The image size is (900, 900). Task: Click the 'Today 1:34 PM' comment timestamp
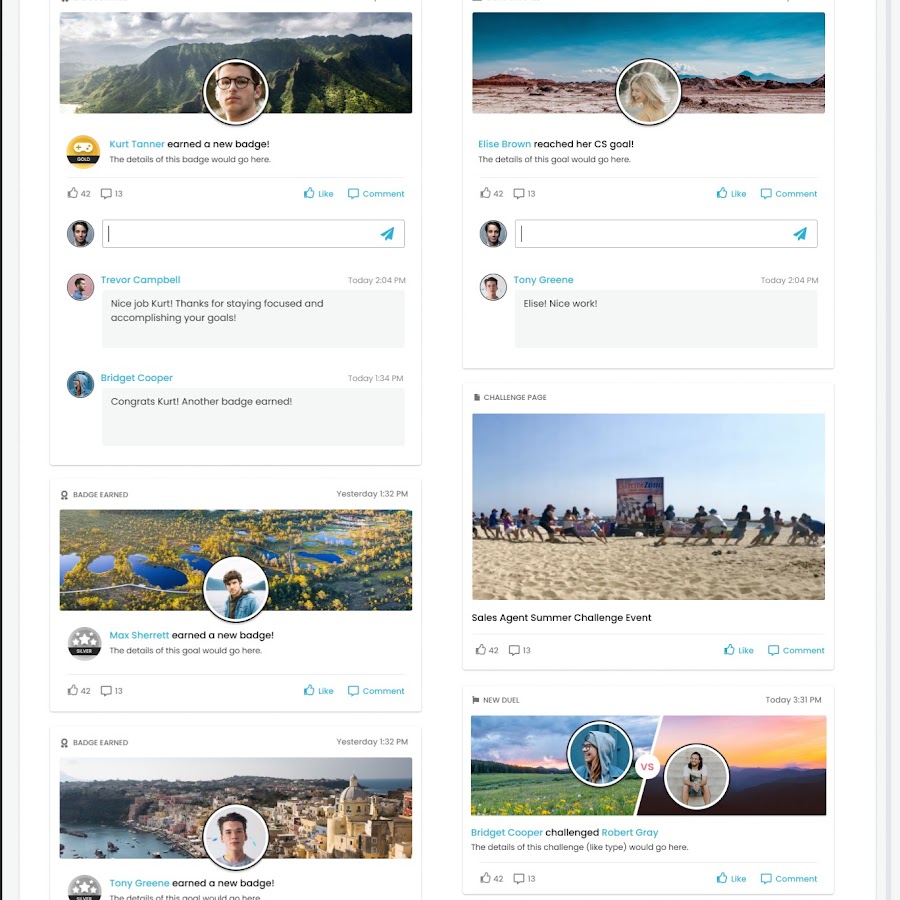pyautogui.click(x=375, y=378)
